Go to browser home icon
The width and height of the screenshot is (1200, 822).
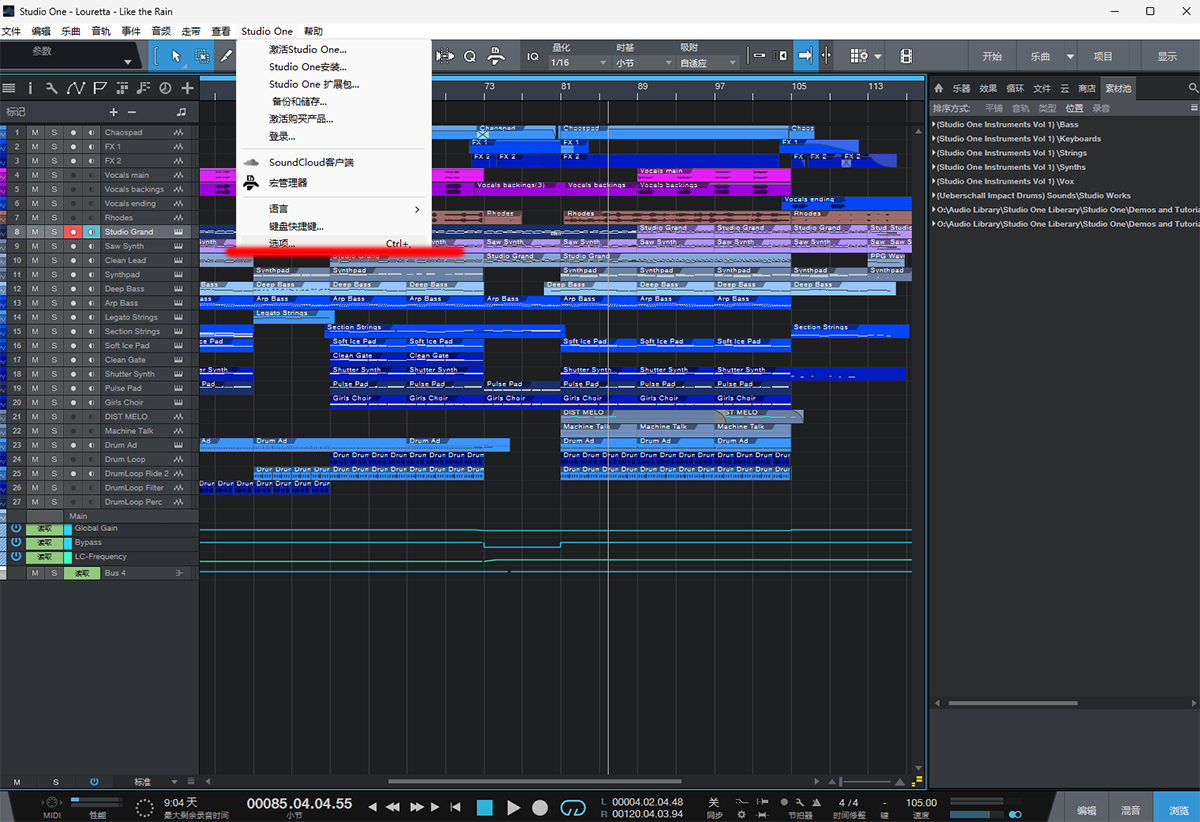pos(939,88)
